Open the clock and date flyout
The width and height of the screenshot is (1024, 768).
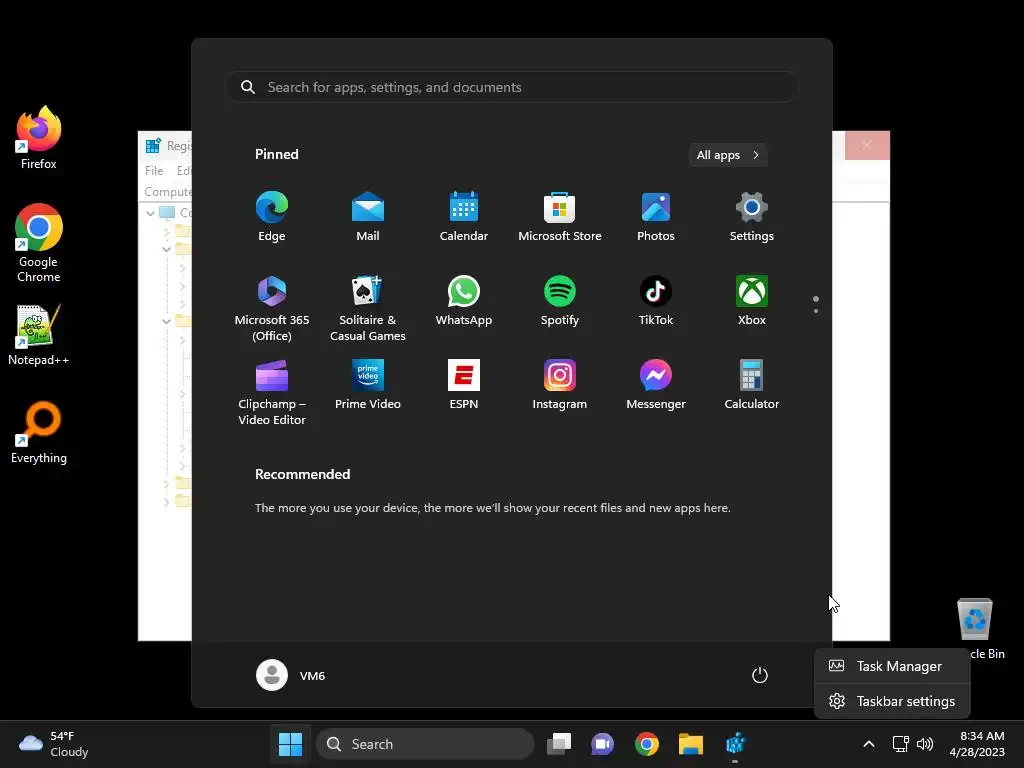tap(977, 744)
